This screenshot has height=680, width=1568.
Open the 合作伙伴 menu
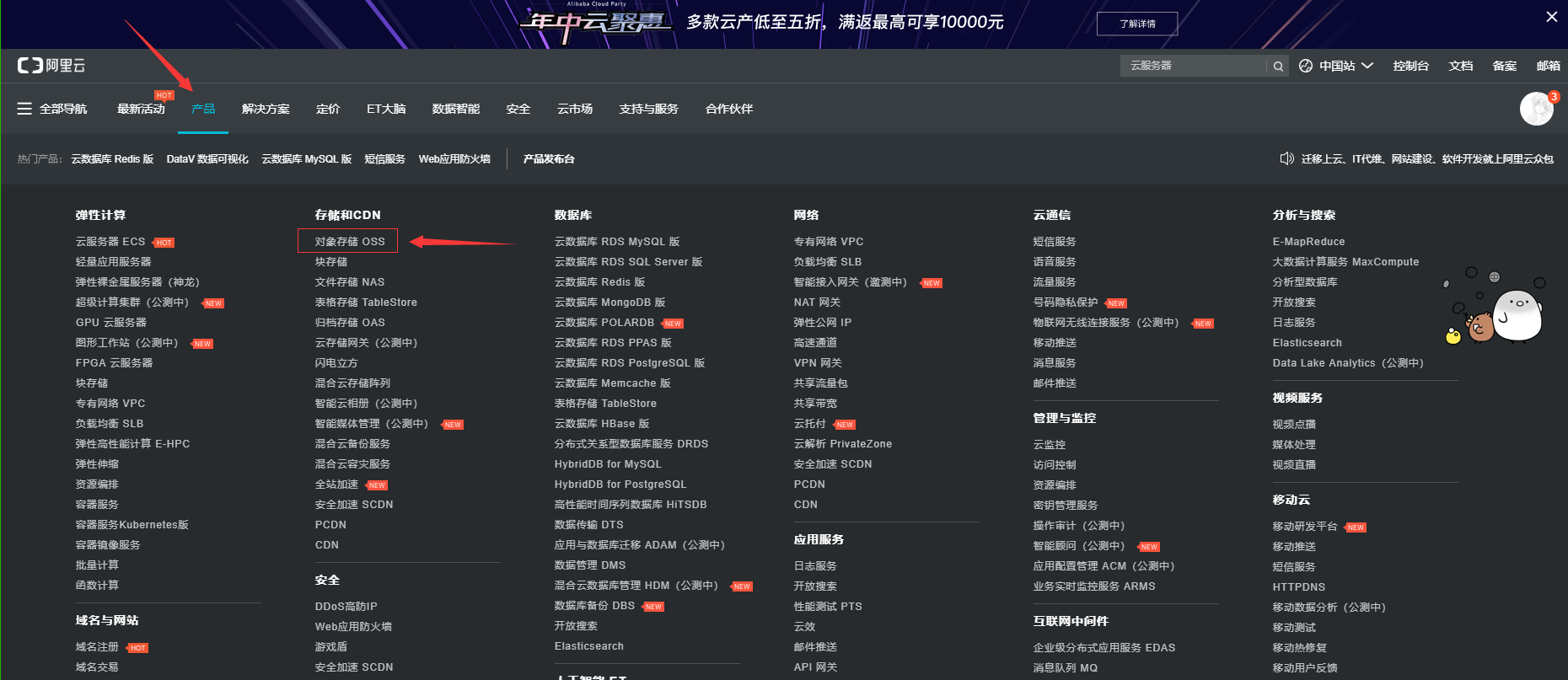pos(729,109)
